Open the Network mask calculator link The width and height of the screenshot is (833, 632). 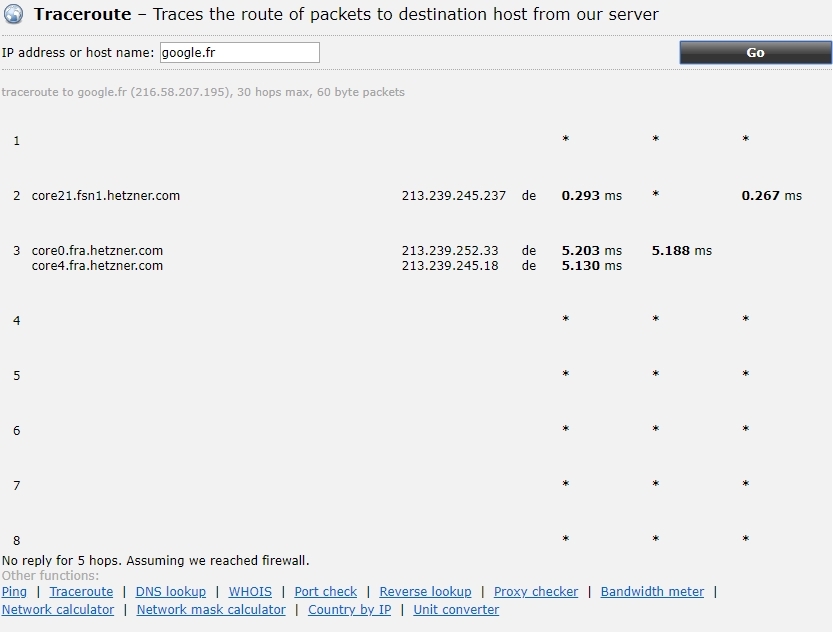coord(211,610)
